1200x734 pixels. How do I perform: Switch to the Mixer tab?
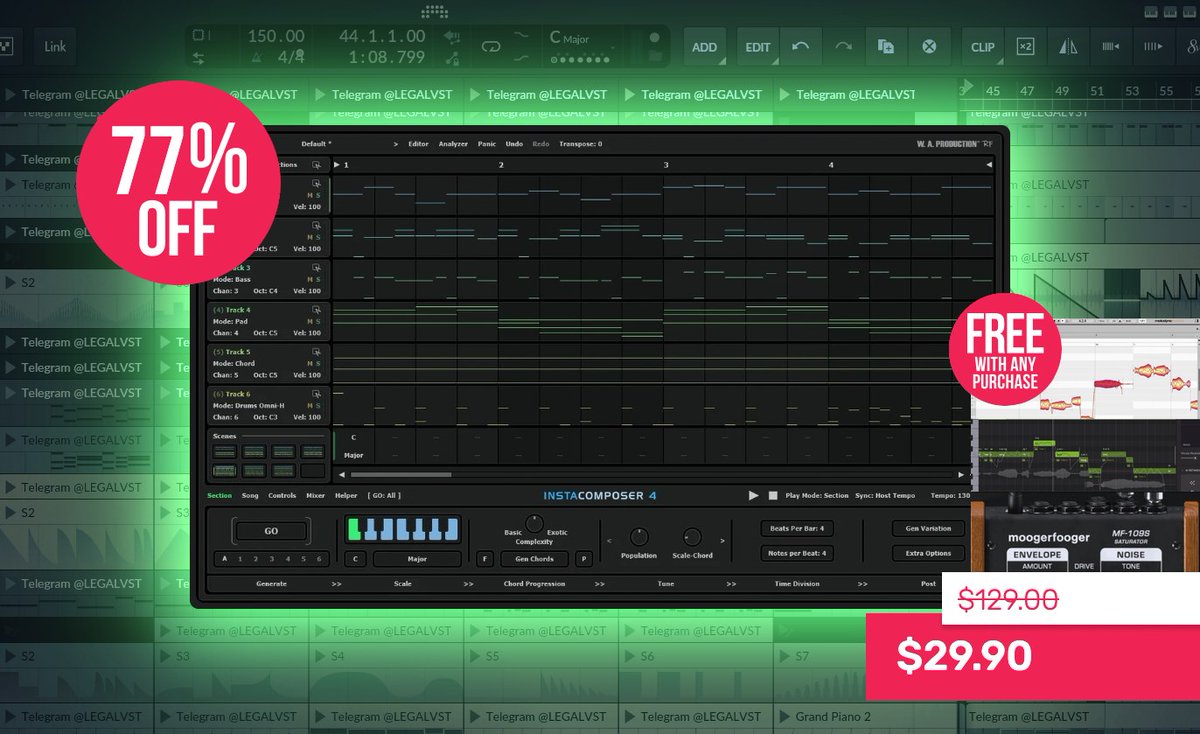click(315, 495)
